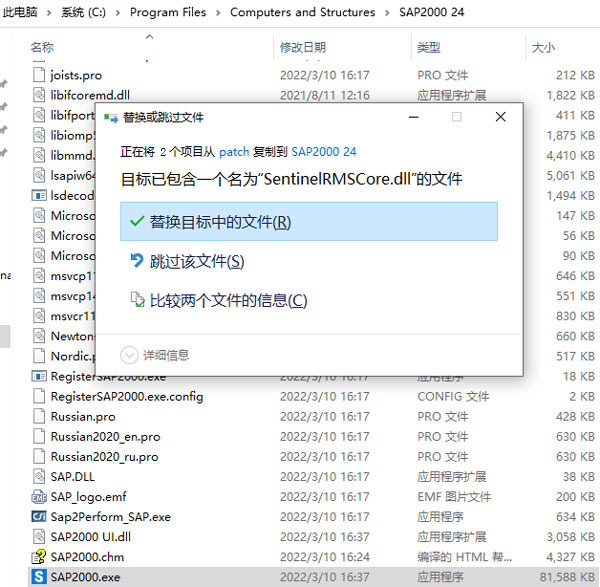
Task: Select the Sap2Perform_SAP.exe CSI icon
Action: (x=39, y=517)
